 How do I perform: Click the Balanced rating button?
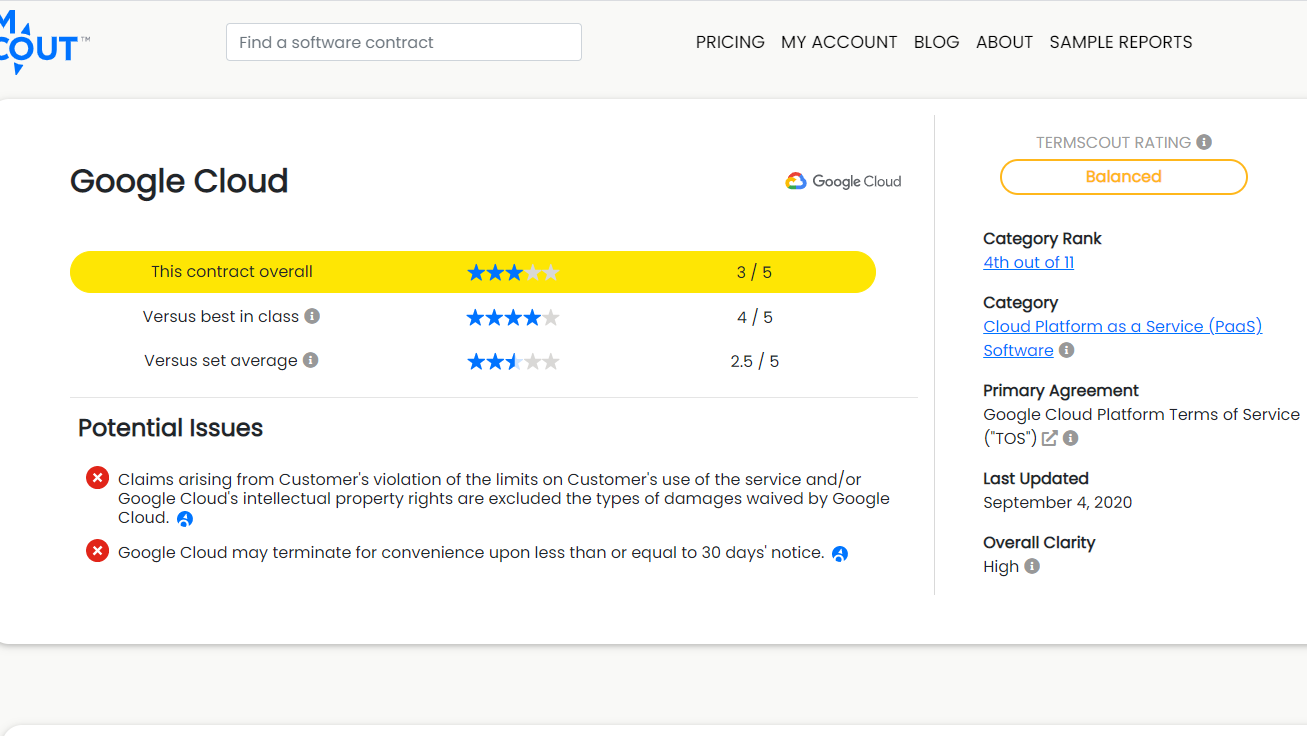tap(1124, 177)
